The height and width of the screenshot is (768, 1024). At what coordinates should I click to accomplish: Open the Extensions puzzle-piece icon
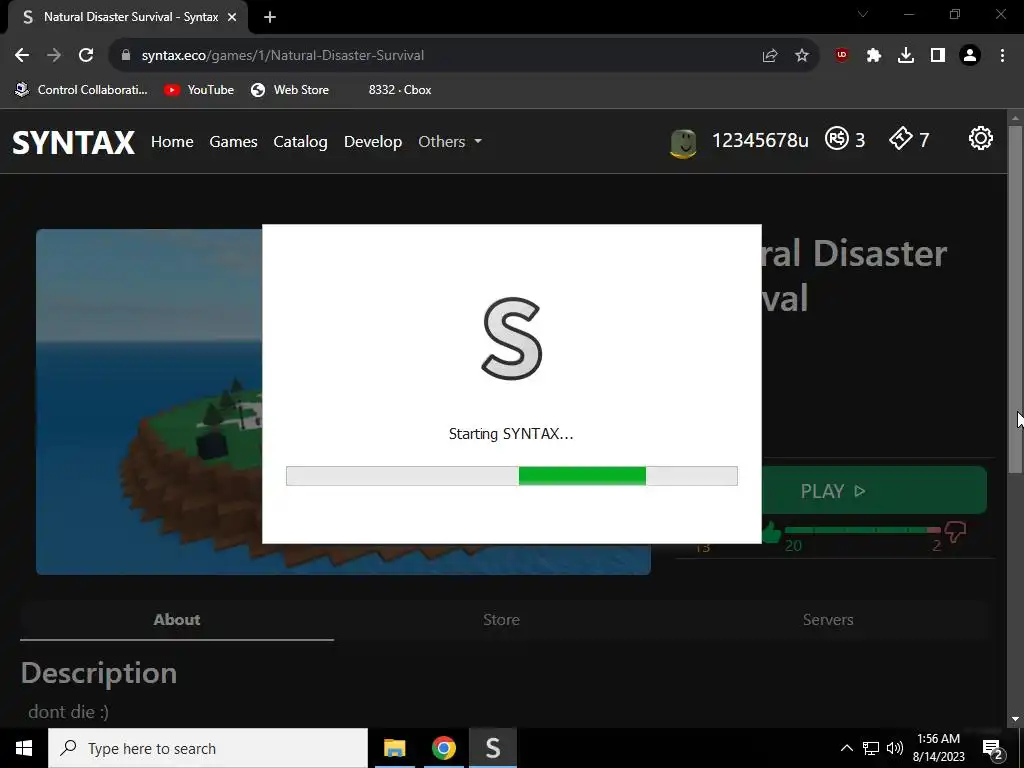tap(874, 56)
